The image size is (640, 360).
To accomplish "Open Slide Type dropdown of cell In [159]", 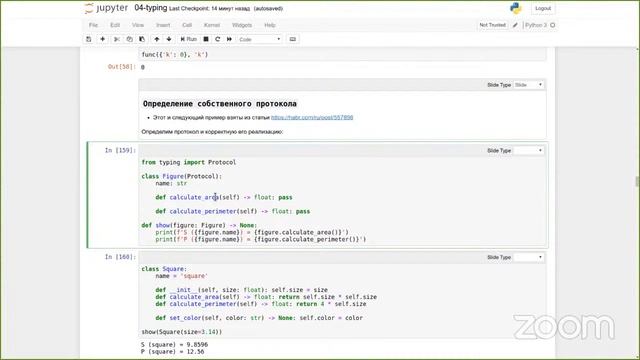I will point(529,151).
